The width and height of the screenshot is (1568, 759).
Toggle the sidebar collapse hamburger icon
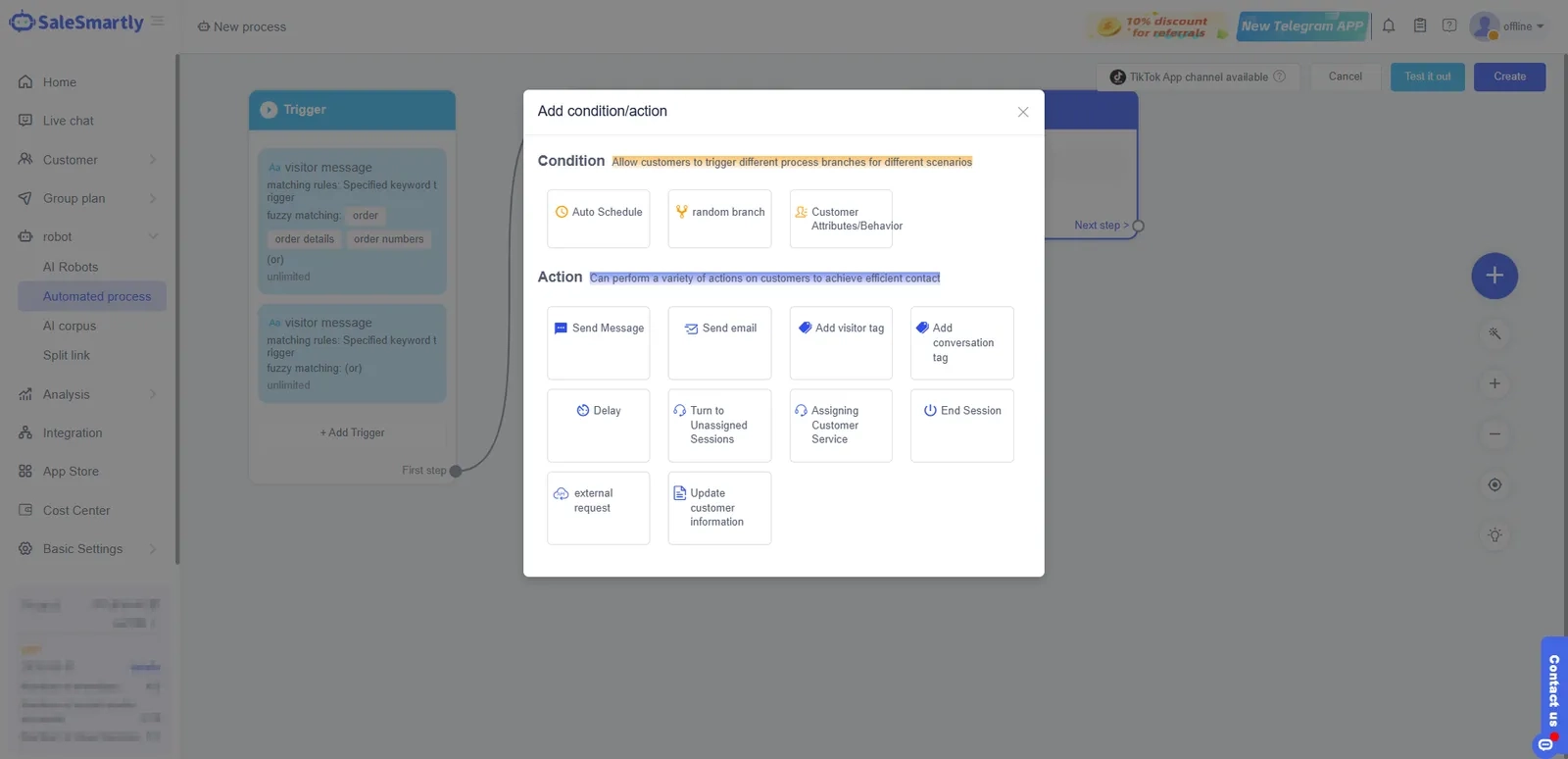[x=158, y=22]
